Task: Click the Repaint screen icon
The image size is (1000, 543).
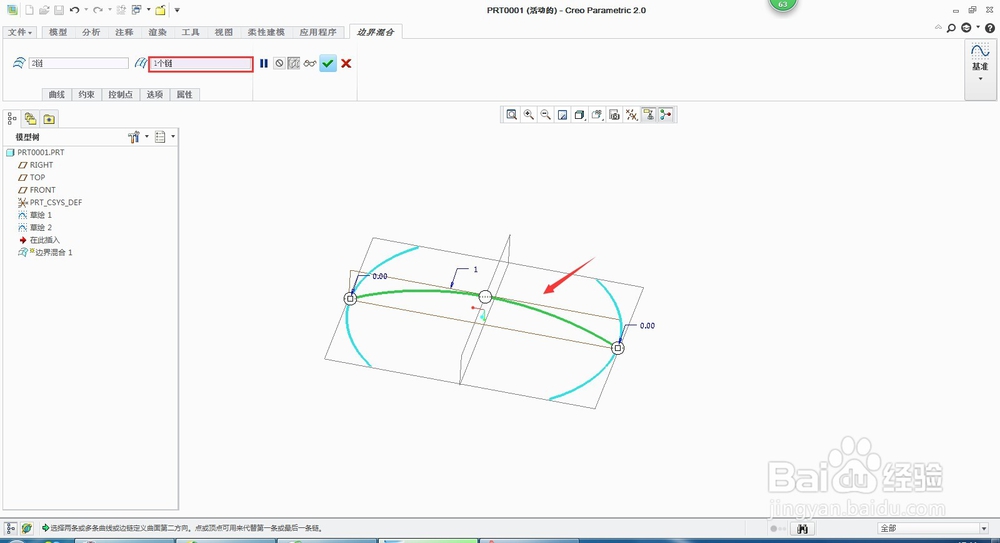Action: click(x=562, y=115)
